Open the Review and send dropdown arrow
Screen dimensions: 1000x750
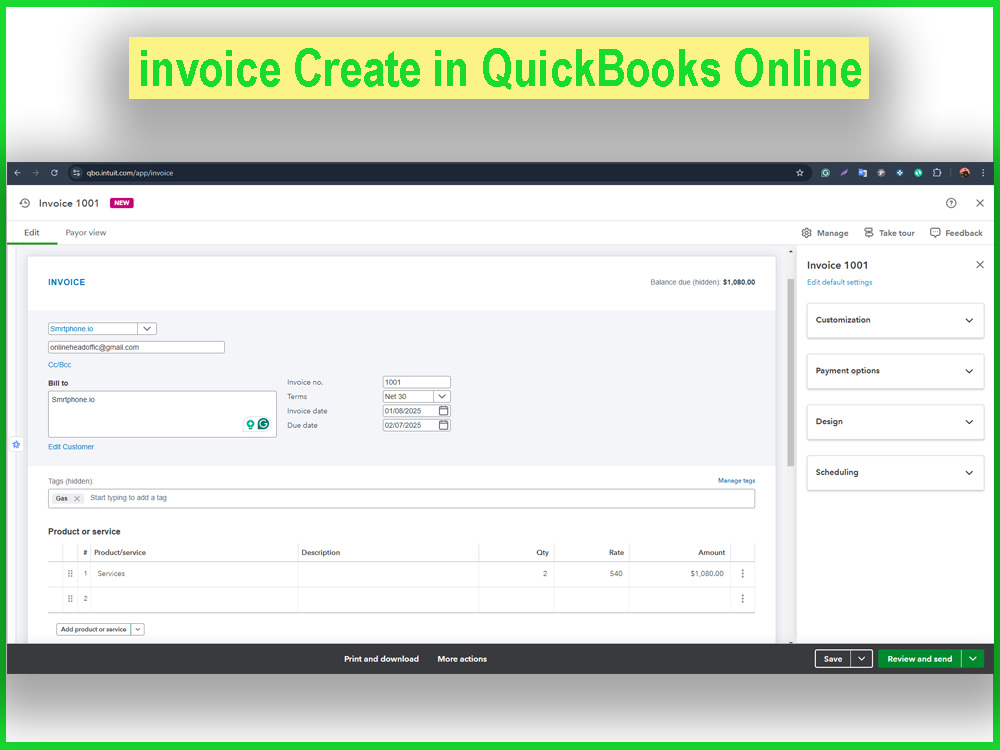(973, 659)
